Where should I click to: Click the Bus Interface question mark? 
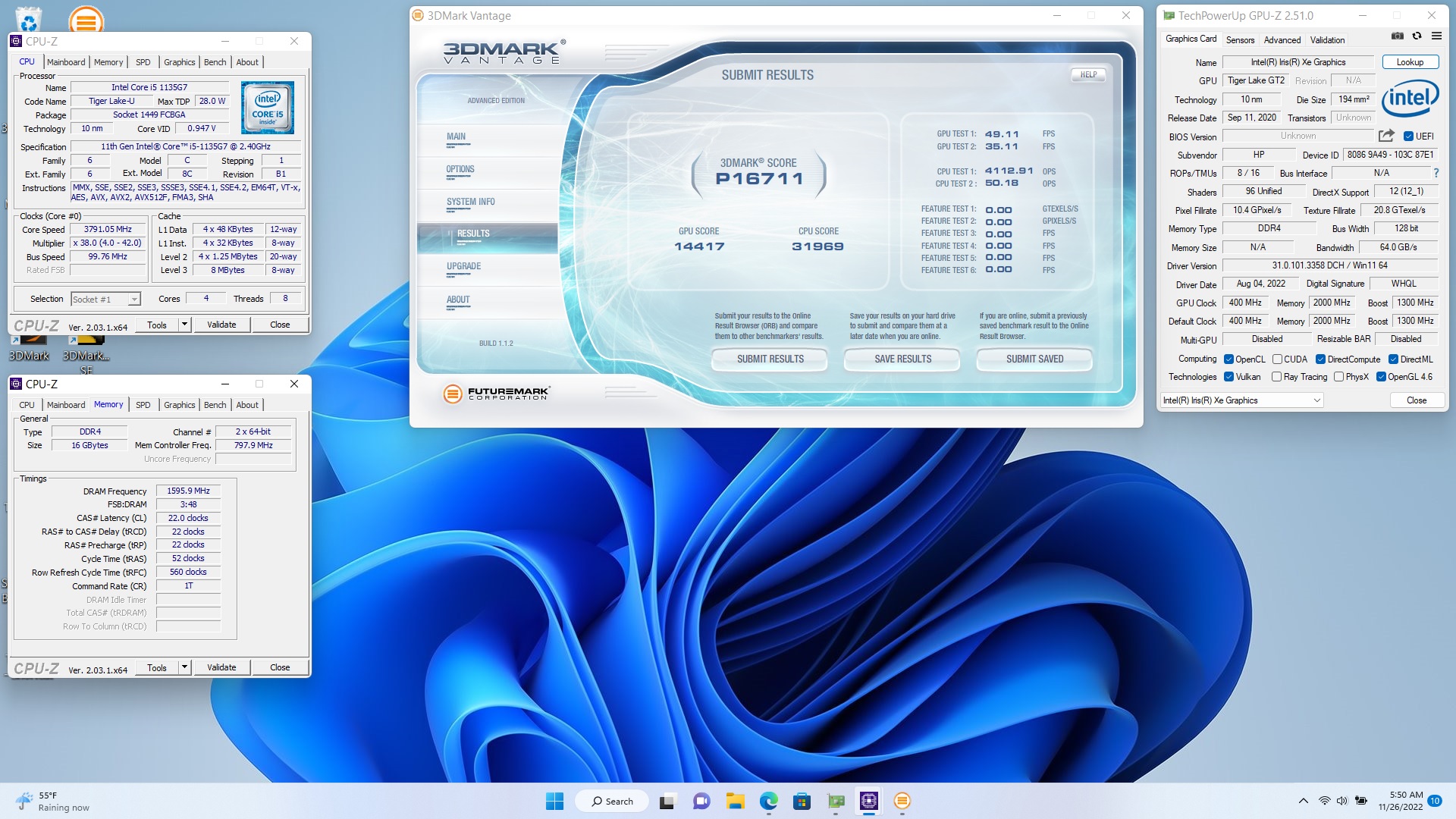[x=1436, y=173]
